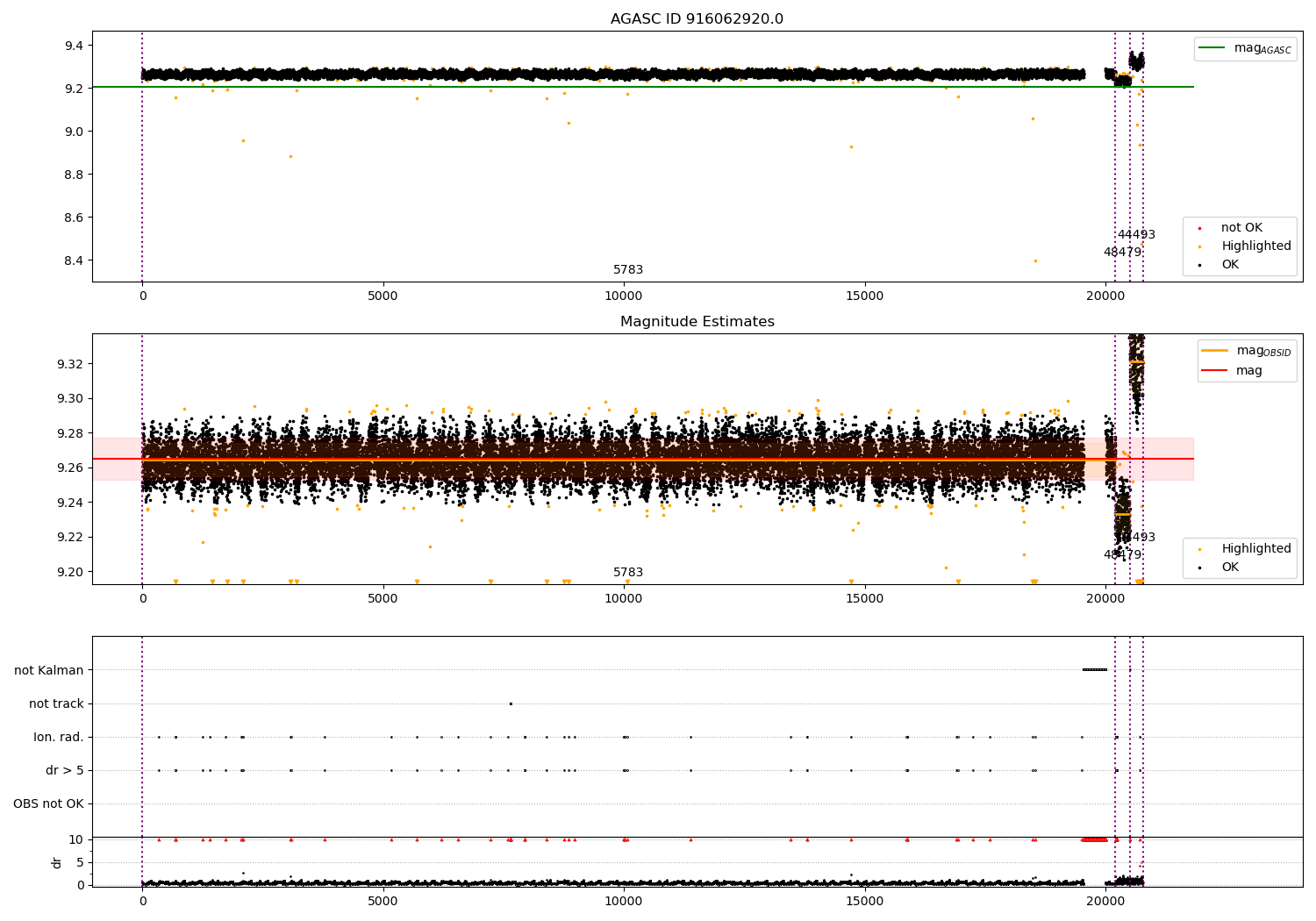Viewport: 1316px width, 921px height.
Task: Click the 'dr > 5' row label
Action: pos(65,770)
